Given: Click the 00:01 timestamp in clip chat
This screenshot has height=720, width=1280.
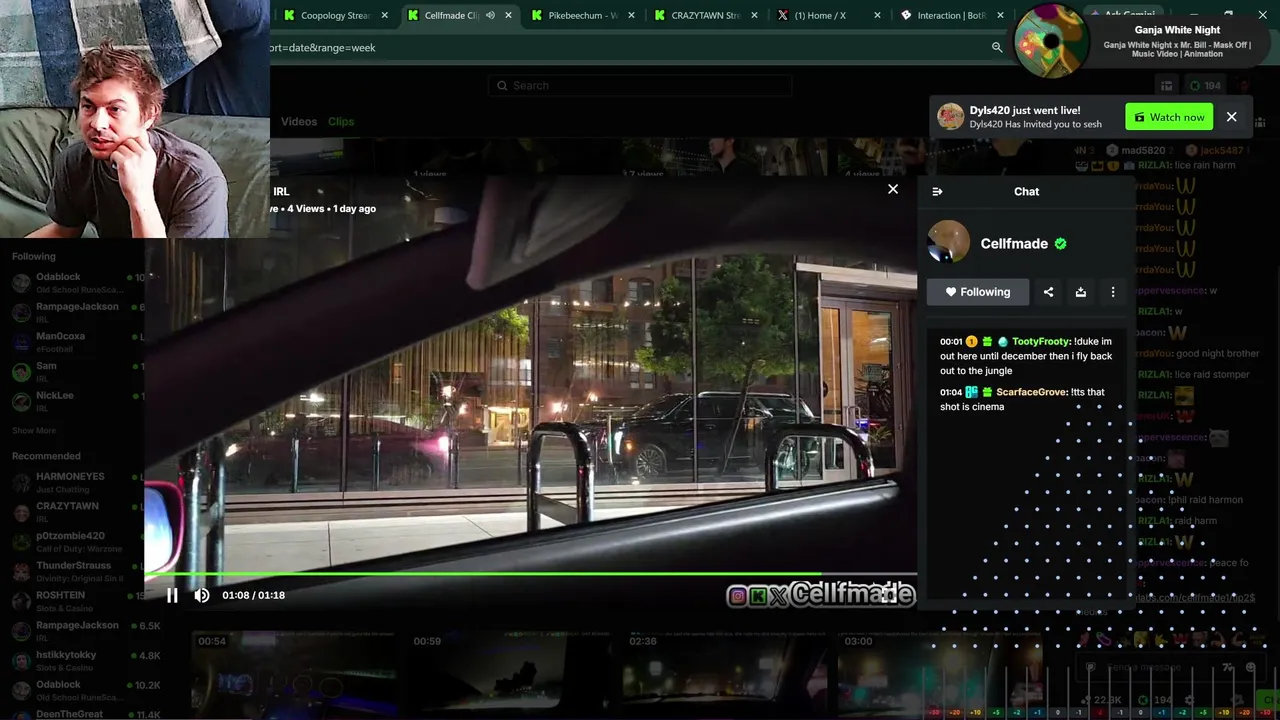Looking at the screenshot, I should 951,342.
